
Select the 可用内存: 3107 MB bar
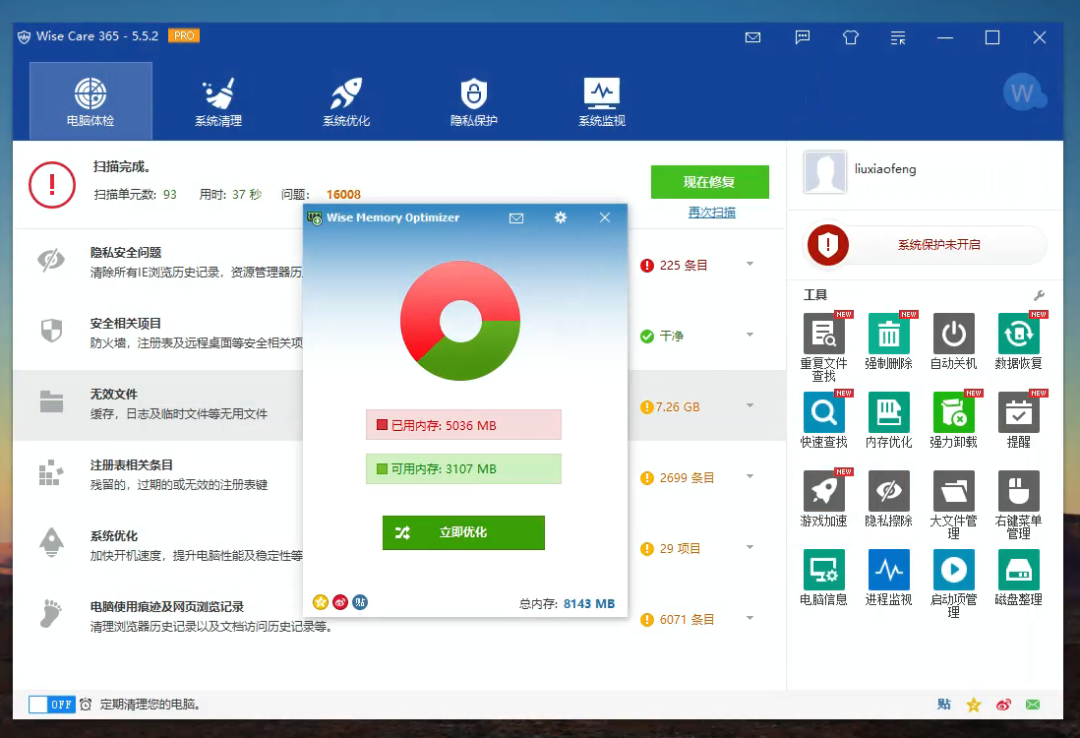(464, 469)
